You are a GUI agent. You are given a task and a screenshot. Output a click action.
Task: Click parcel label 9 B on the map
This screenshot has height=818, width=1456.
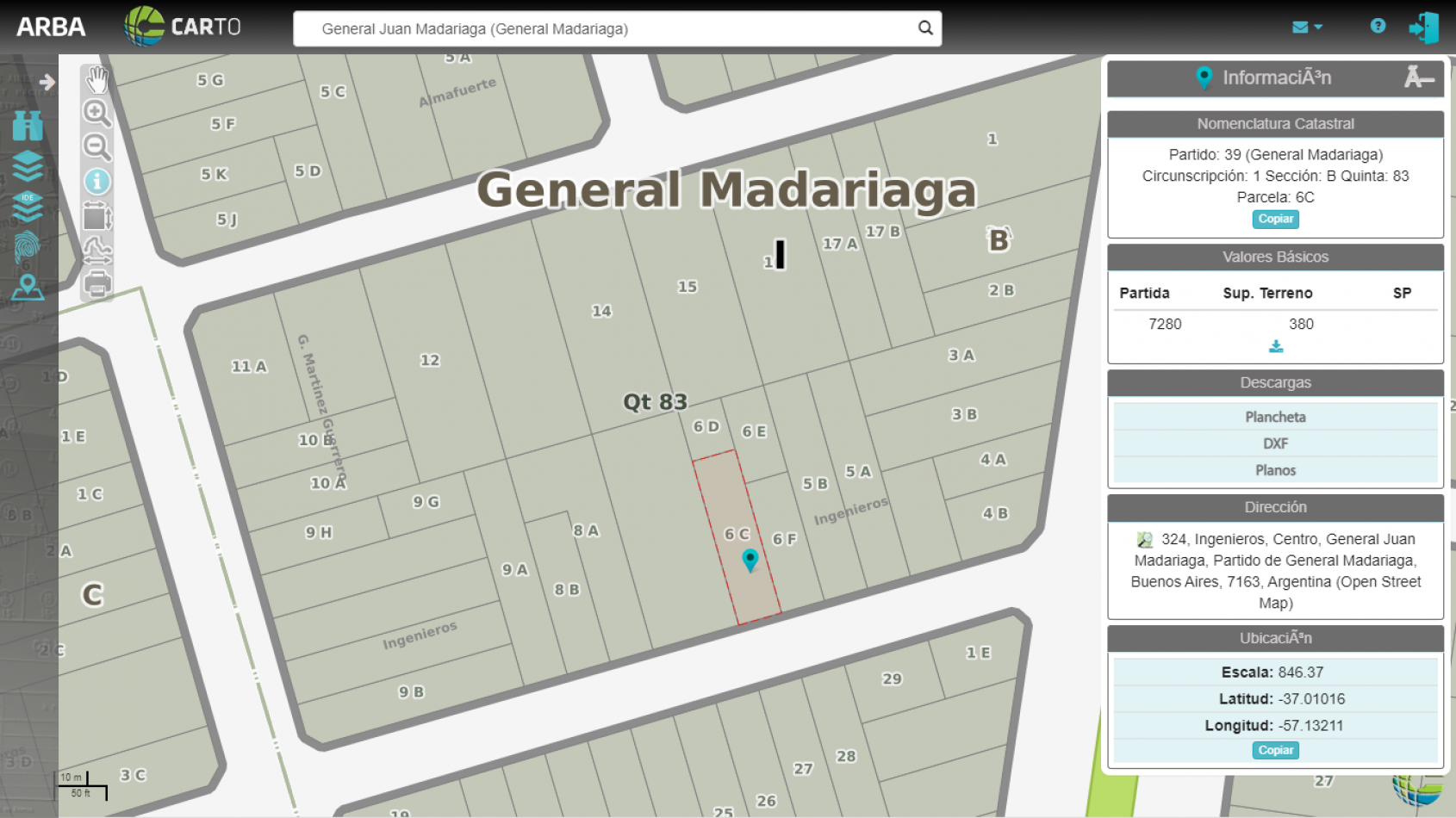[411, 692]
